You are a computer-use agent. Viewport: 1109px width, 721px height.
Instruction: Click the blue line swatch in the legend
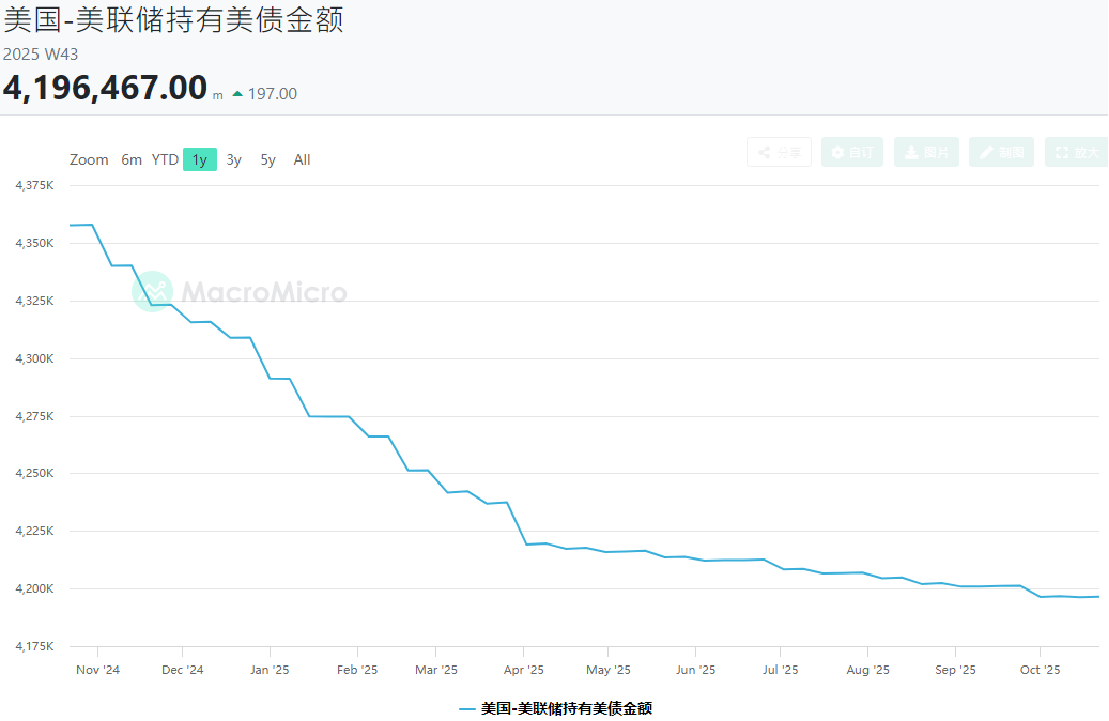coord(468,708)
